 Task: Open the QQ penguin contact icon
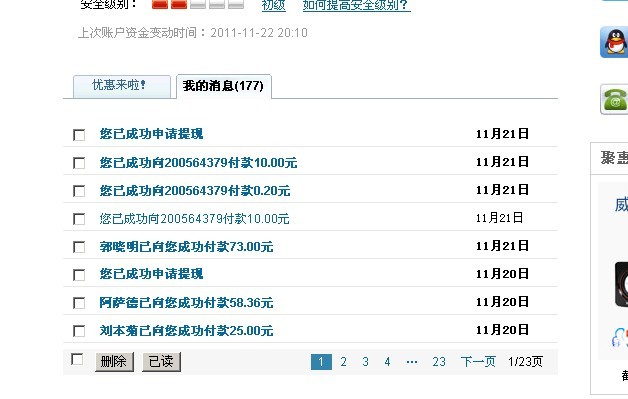pos(614,42)
